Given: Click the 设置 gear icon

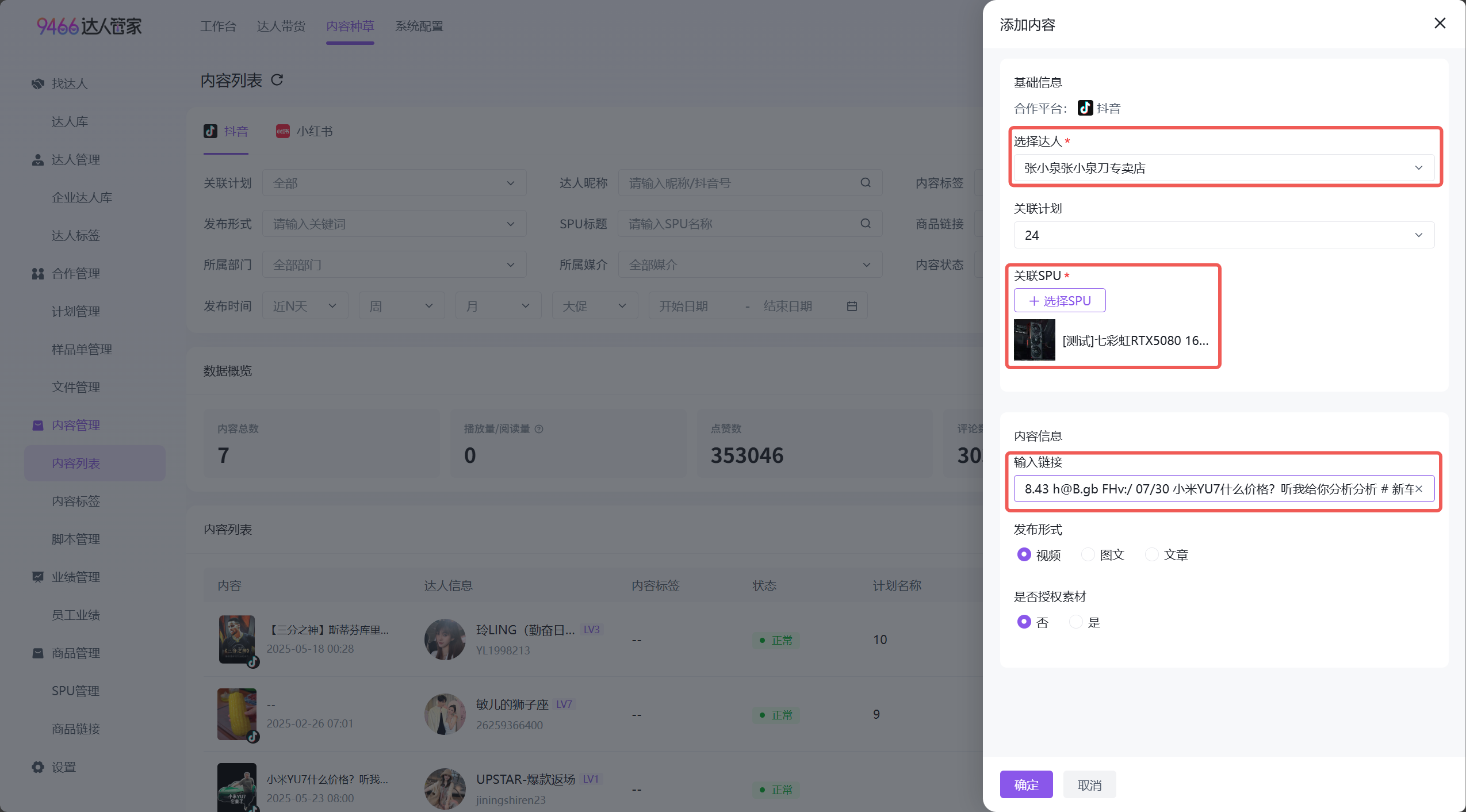Looking at the screenshot, I should tap(38, 767).
